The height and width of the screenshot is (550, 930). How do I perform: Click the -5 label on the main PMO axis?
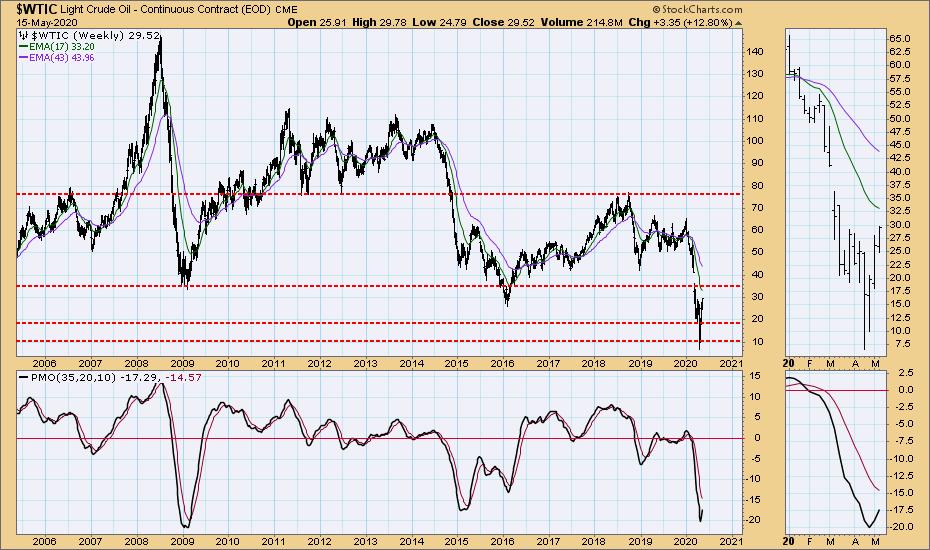(756, 458)
